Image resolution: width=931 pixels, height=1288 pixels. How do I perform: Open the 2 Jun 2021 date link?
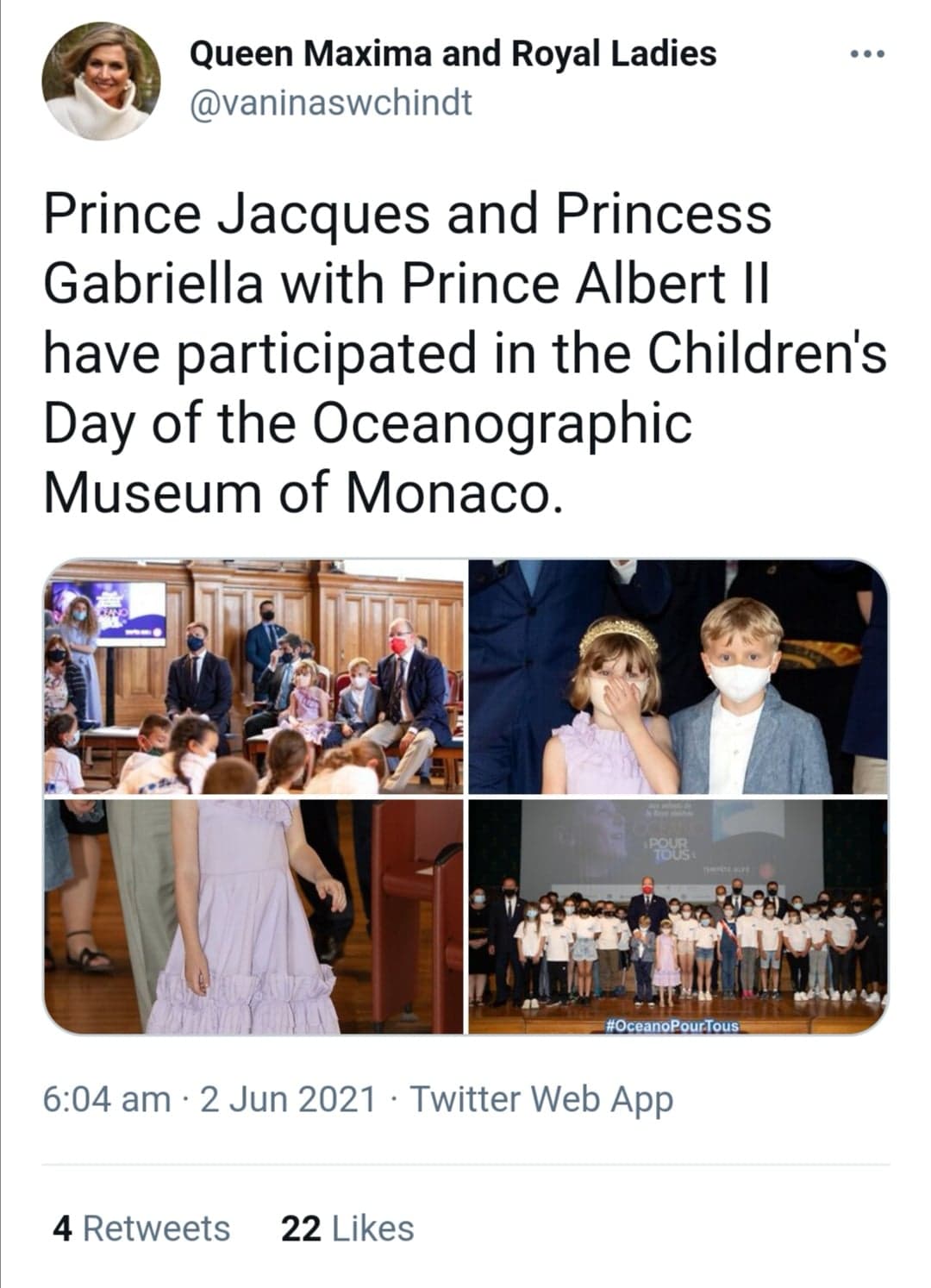click(288, 1099)
